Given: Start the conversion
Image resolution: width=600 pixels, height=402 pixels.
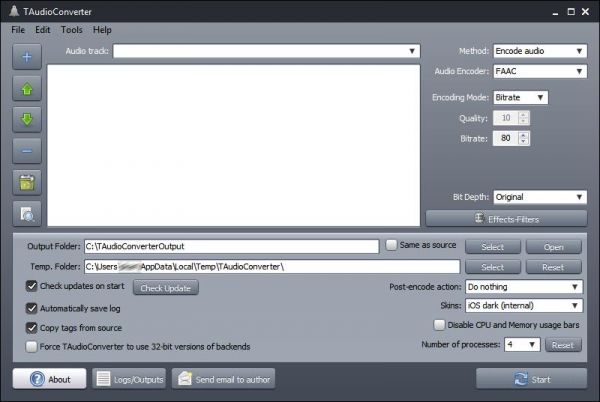Looking at the screenshot, I should click(532, 379).
